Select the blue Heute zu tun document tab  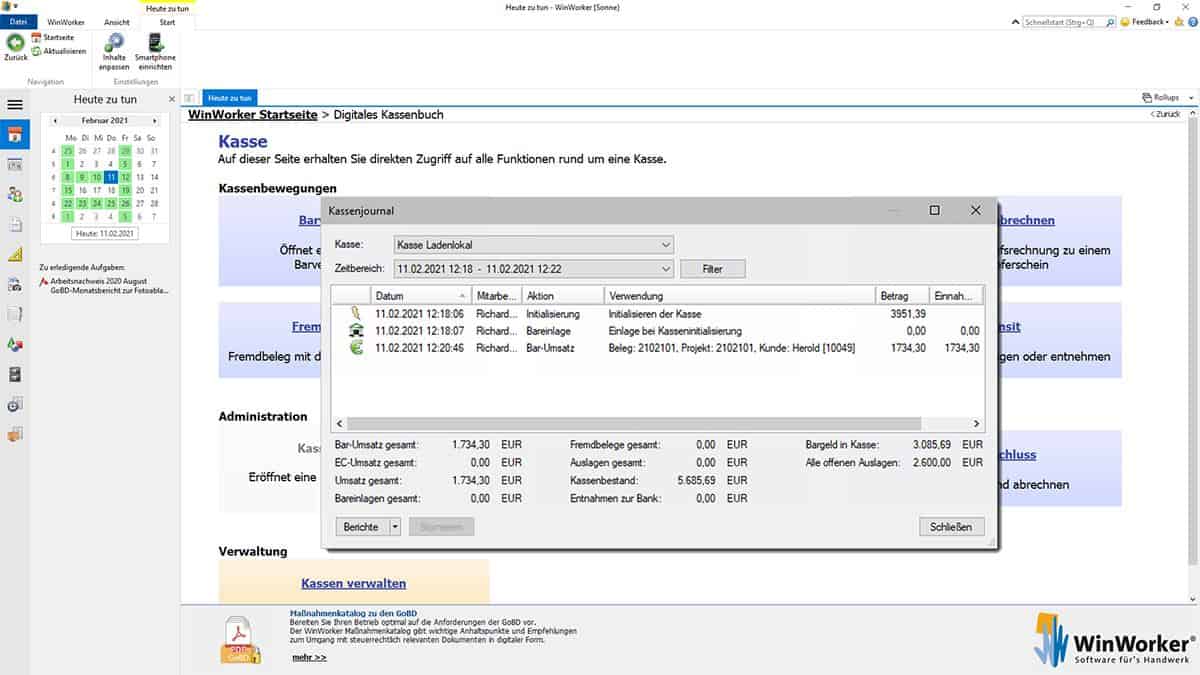(x=231, y=98)
